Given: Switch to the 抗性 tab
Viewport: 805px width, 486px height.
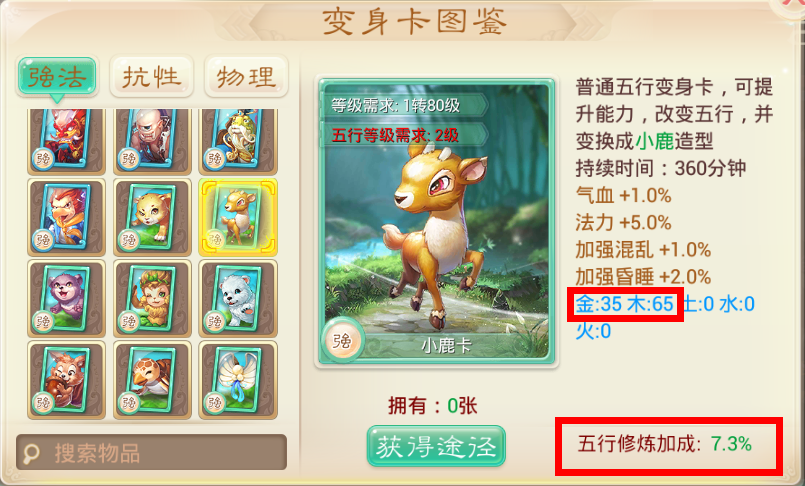Looking at the screenshot, I should pos(151,77).
